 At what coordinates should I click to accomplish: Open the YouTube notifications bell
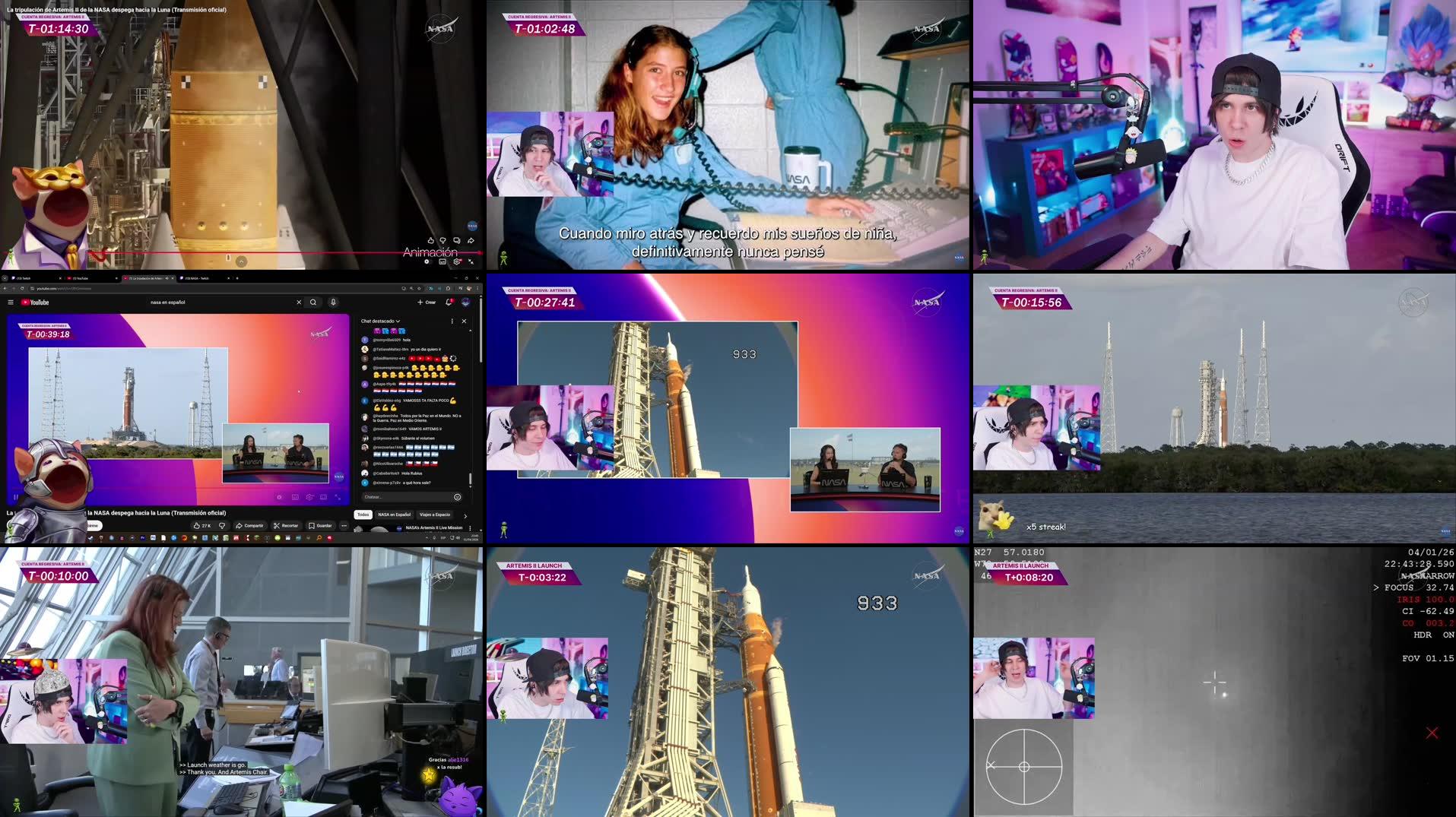(449, 302)
